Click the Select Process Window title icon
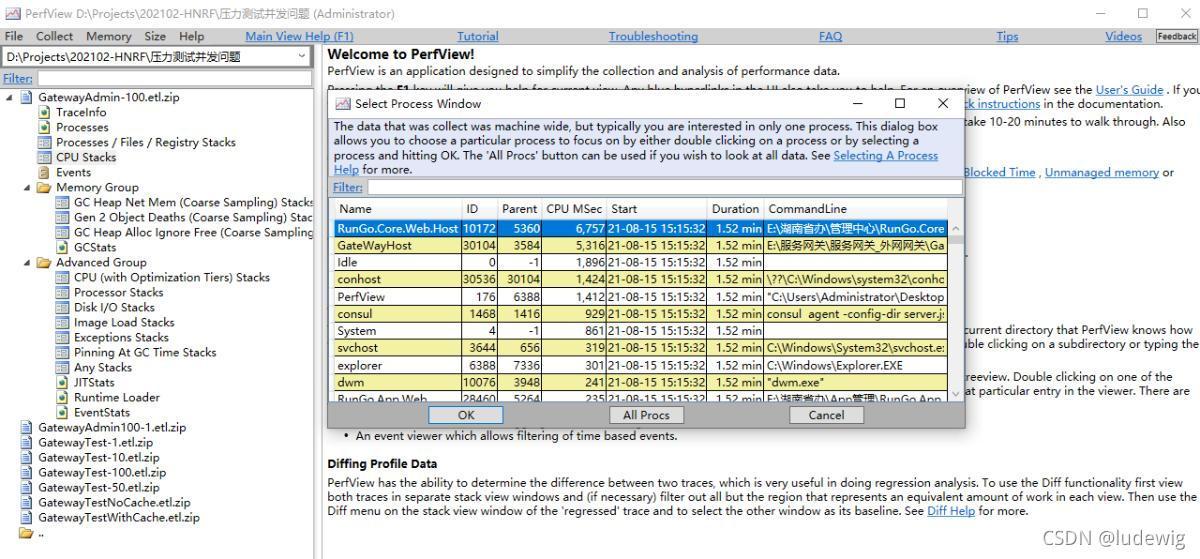 click(343, 103)
